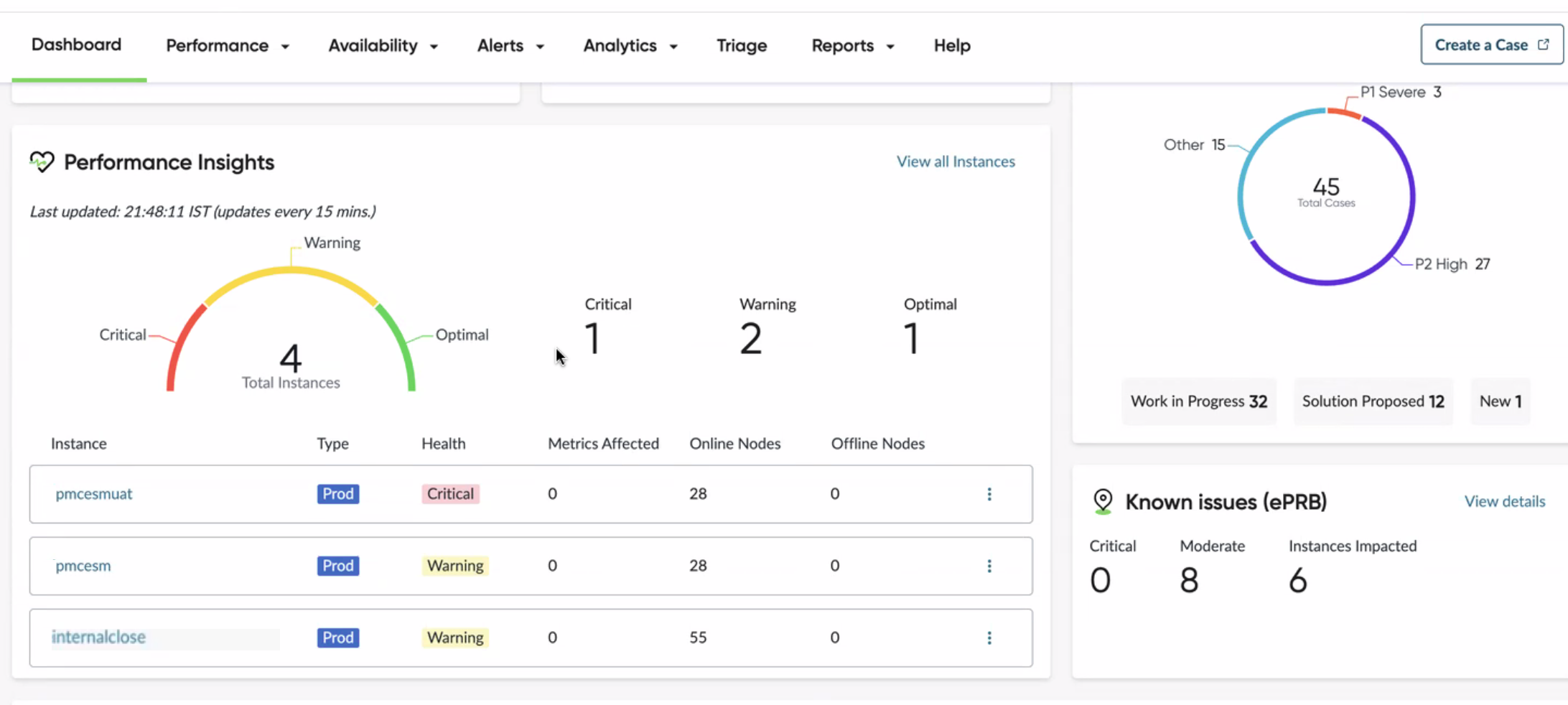Click the P1 Severe 3 label
This screenshot has width=1568, height=705.
click(1401, 92)
